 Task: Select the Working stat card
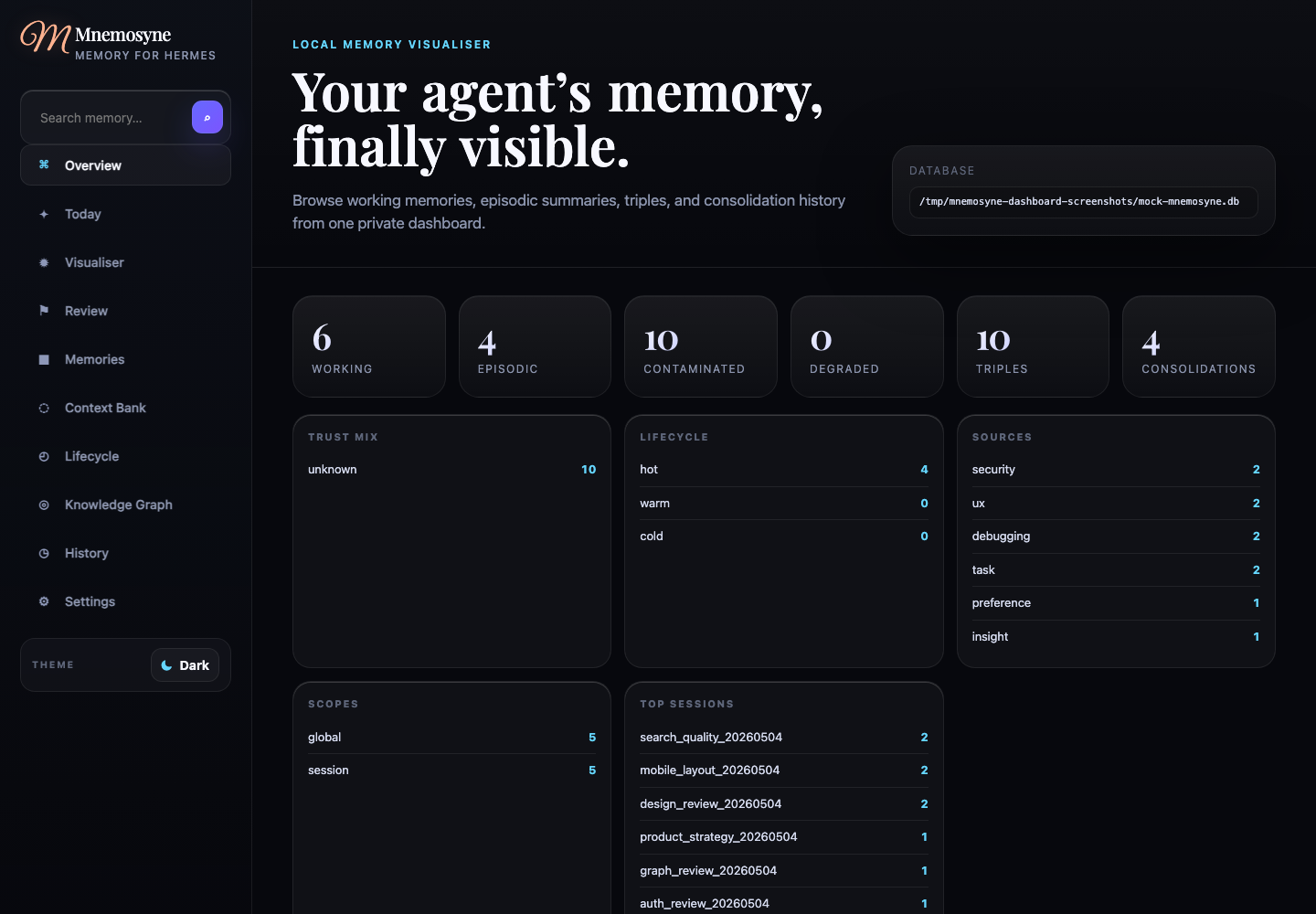(x=369, y=346)
